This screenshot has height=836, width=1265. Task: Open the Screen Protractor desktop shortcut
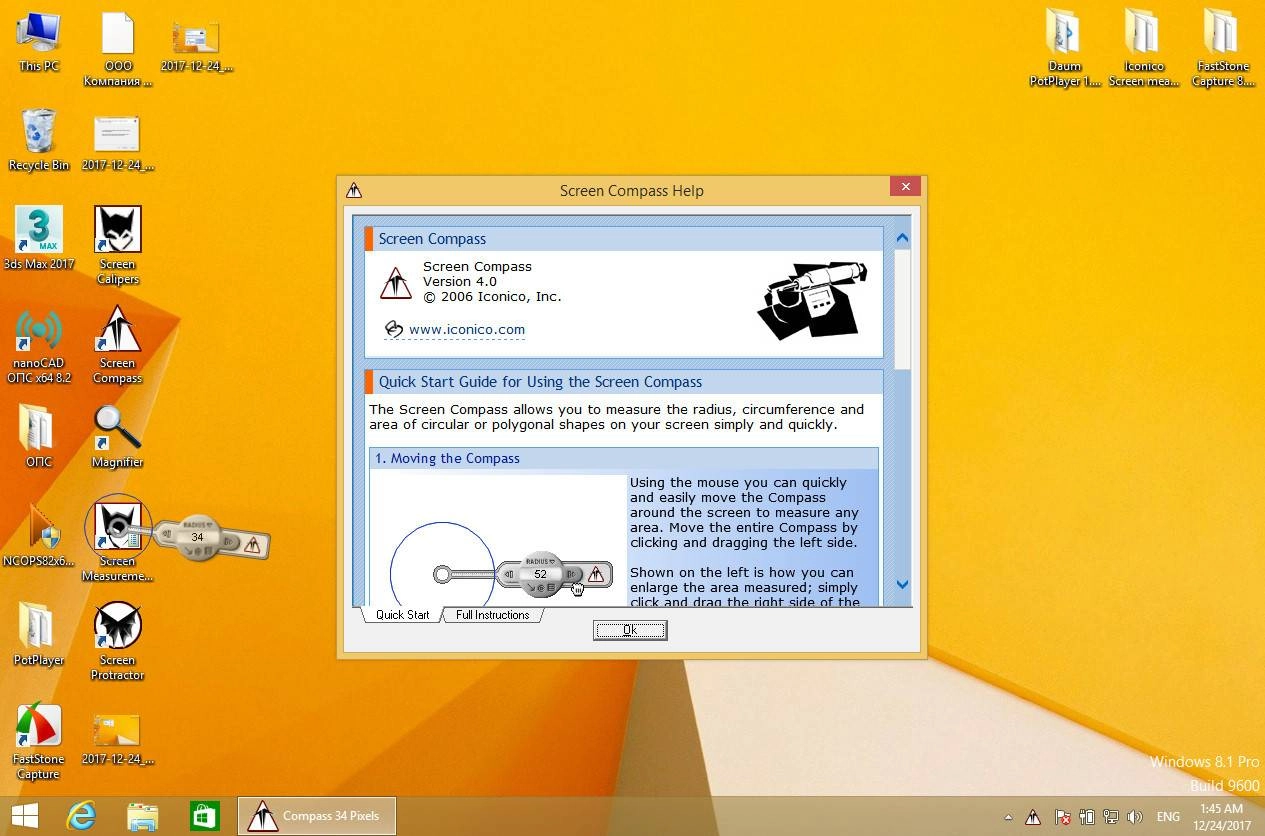pyautogui.click(x=117, y=641)
